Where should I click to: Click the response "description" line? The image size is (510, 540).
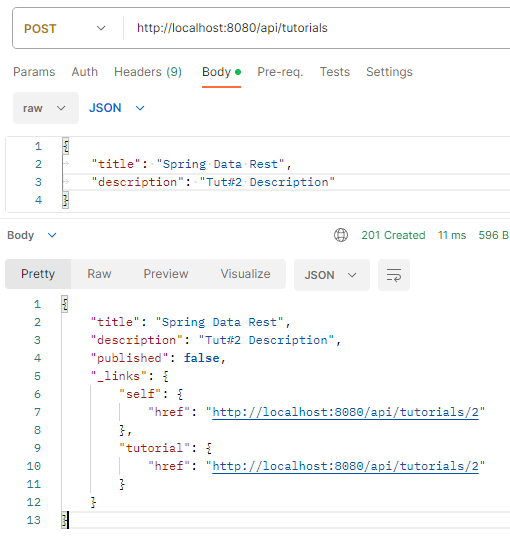tap(216, 340)
